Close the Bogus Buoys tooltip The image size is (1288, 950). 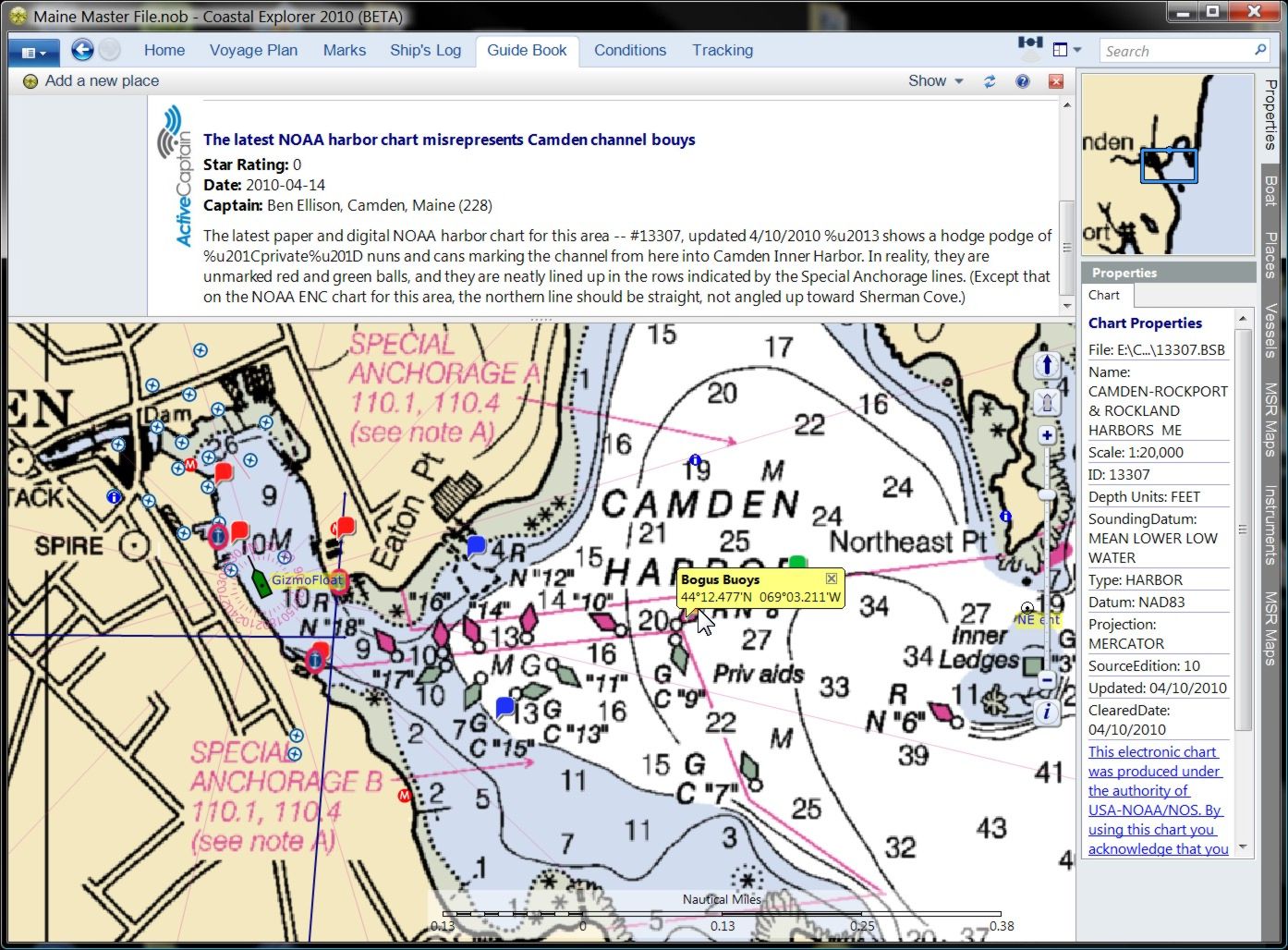[x=832, y=579]
